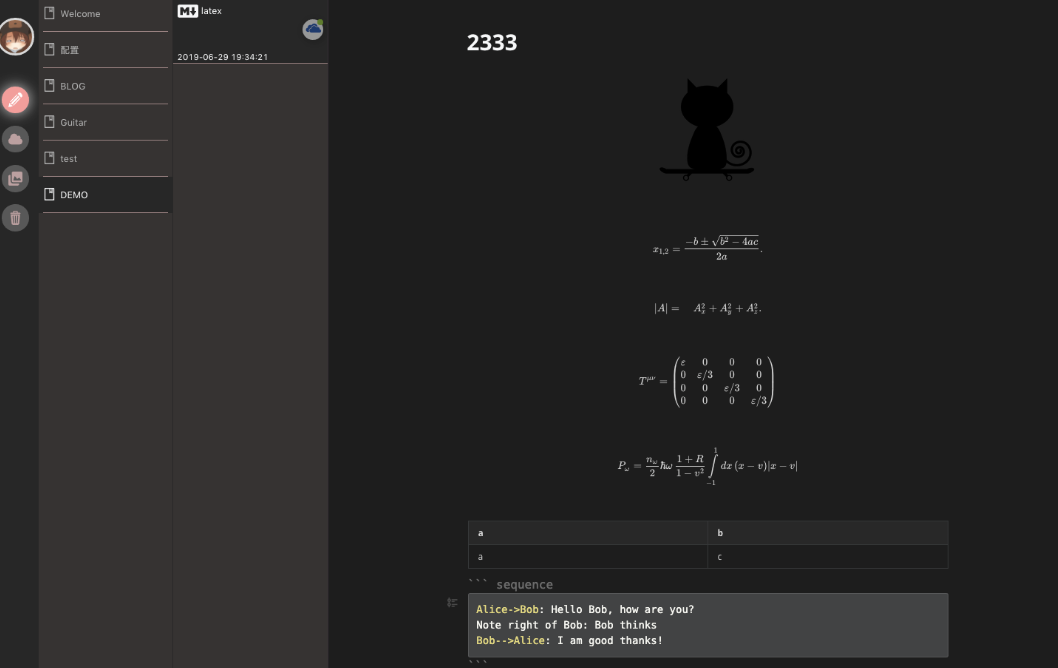The image size is (1058, 668).
Task: Click the page icon beside DEMO
Action: coord(49,194)
